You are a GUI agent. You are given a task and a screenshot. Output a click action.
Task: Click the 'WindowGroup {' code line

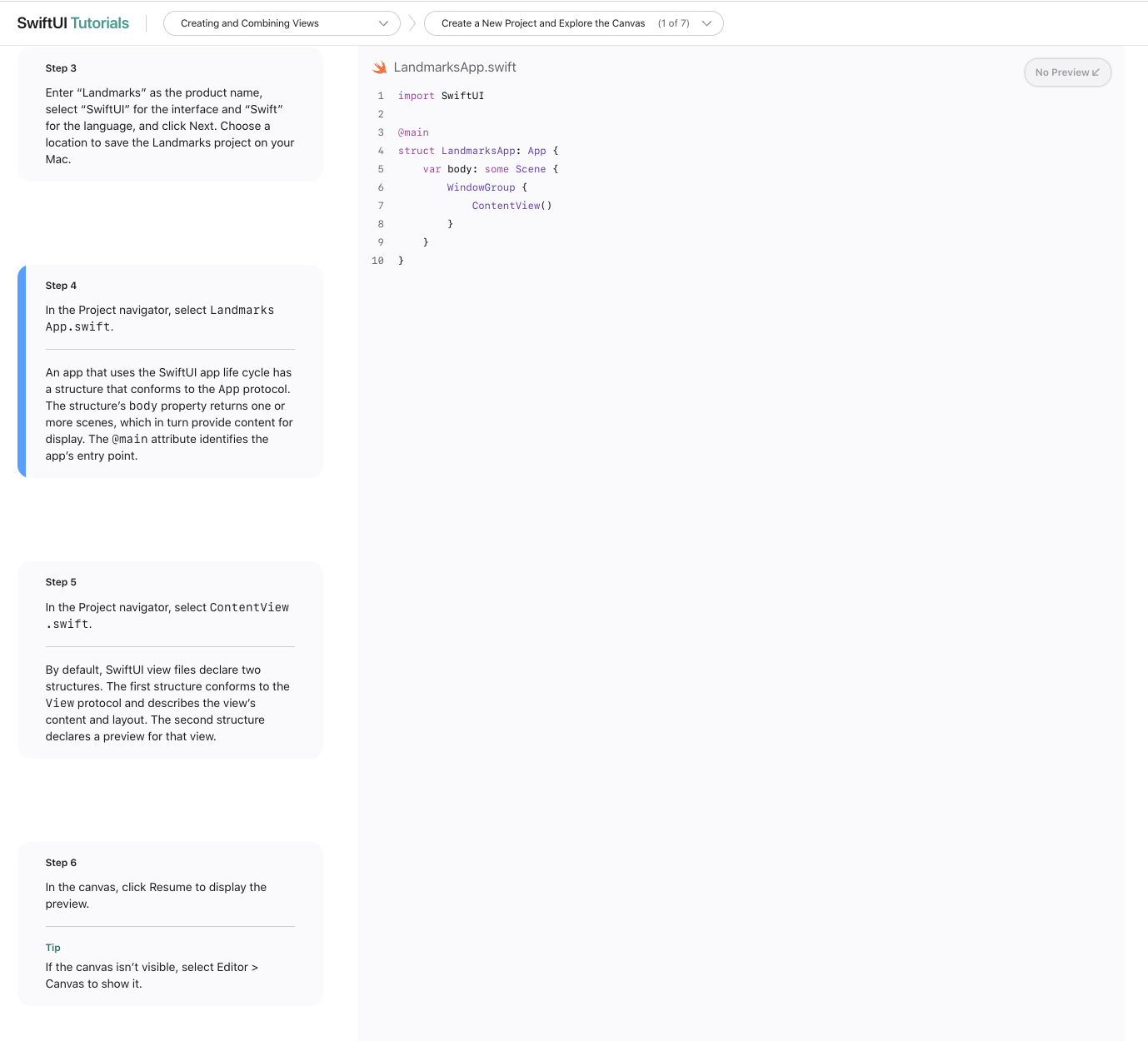tap(487, 187)
